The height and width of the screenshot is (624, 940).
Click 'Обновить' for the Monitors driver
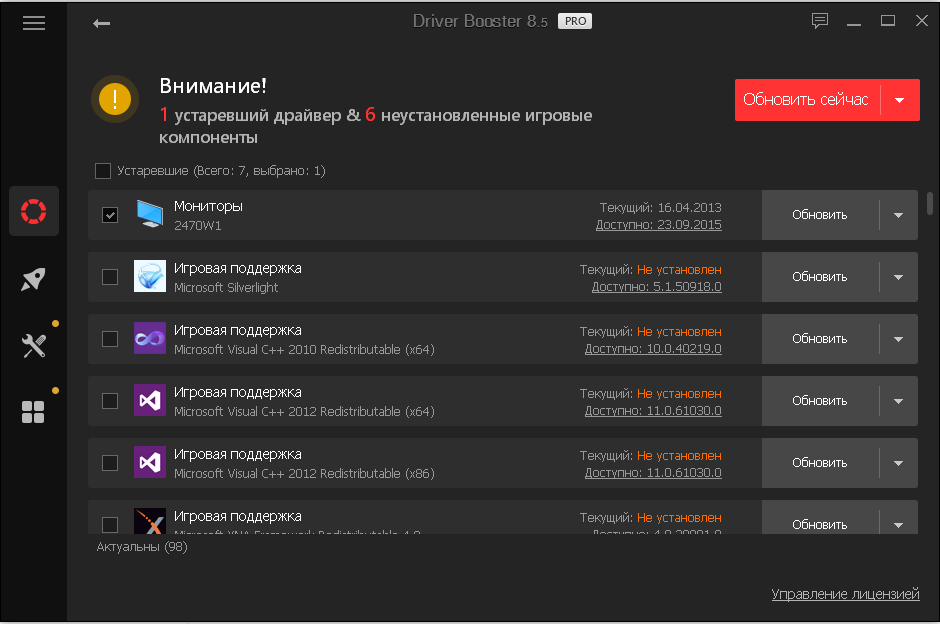(x=820, y=215)
